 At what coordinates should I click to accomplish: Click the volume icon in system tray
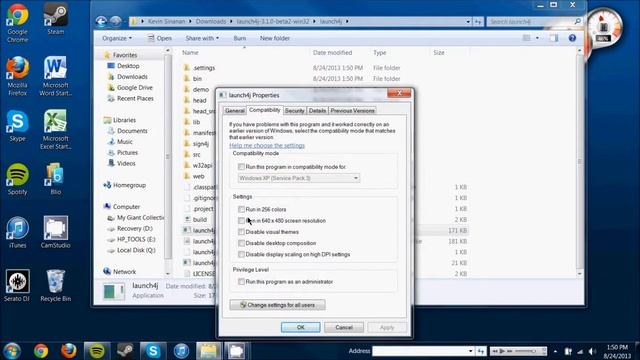tap(592, 351)
